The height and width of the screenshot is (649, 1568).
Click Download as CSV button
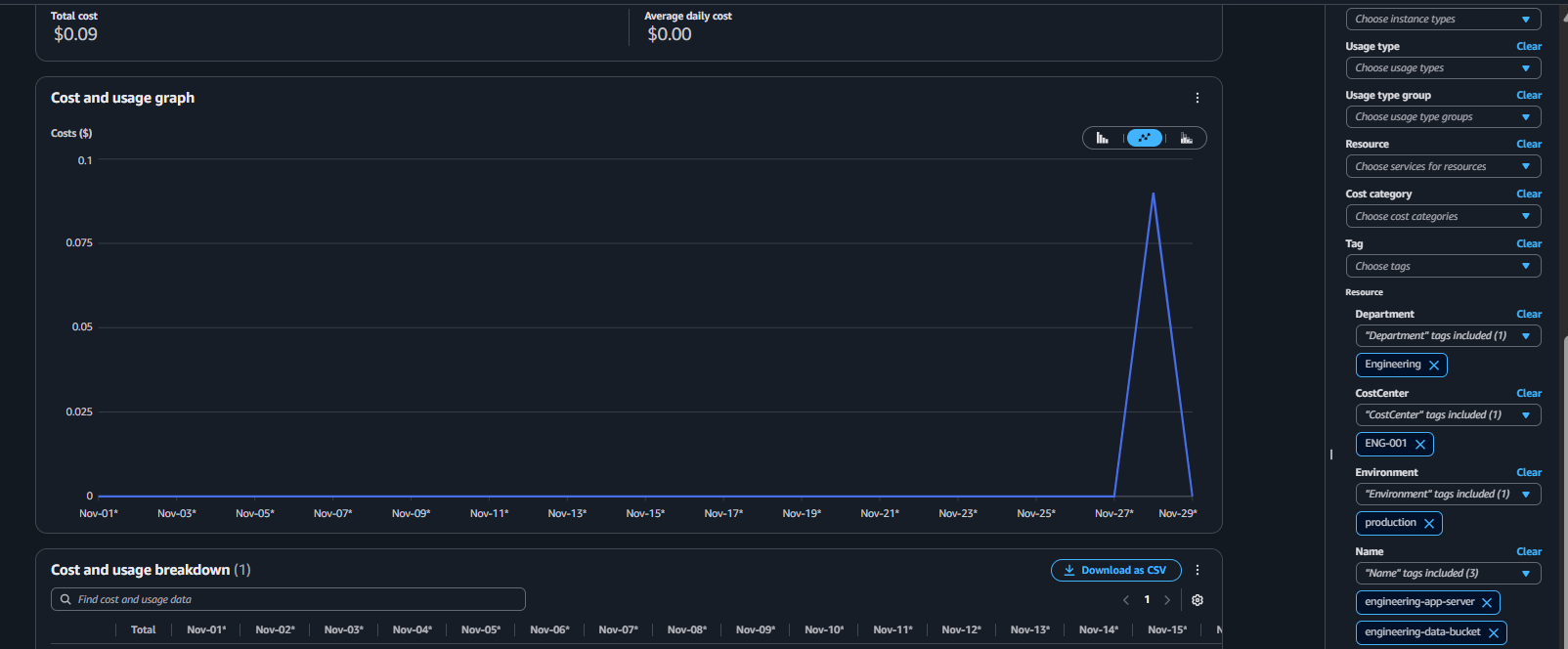[x=1115, y=570]
